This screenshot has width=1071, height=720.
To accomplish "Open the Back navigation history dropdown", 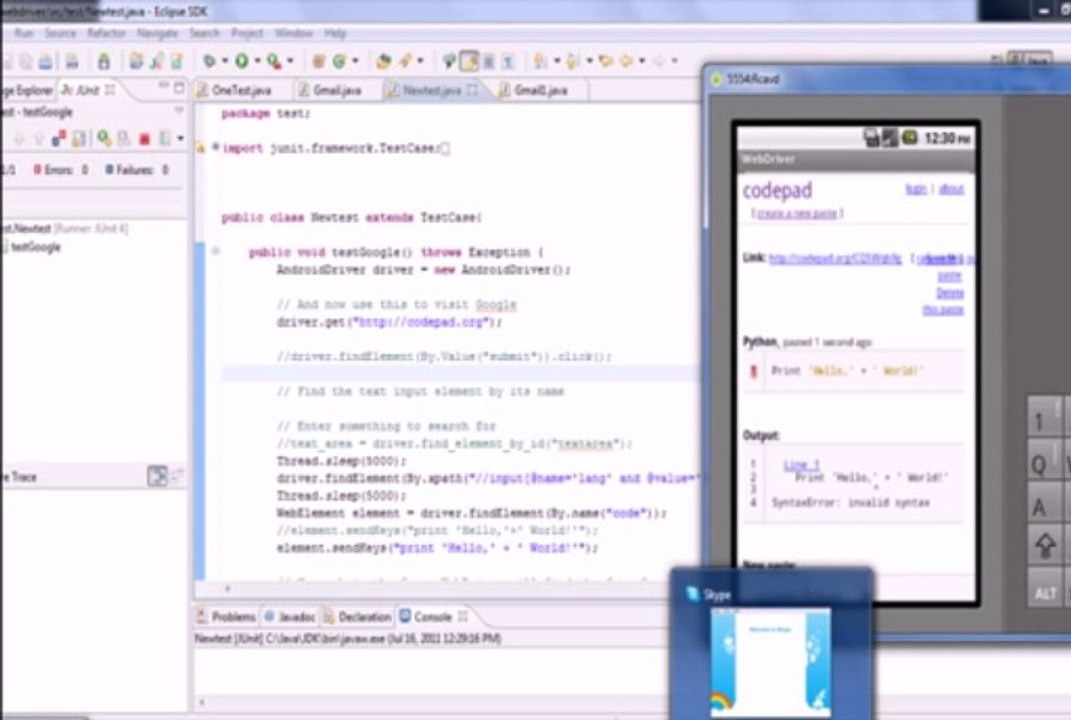I will tap(642, 61).
